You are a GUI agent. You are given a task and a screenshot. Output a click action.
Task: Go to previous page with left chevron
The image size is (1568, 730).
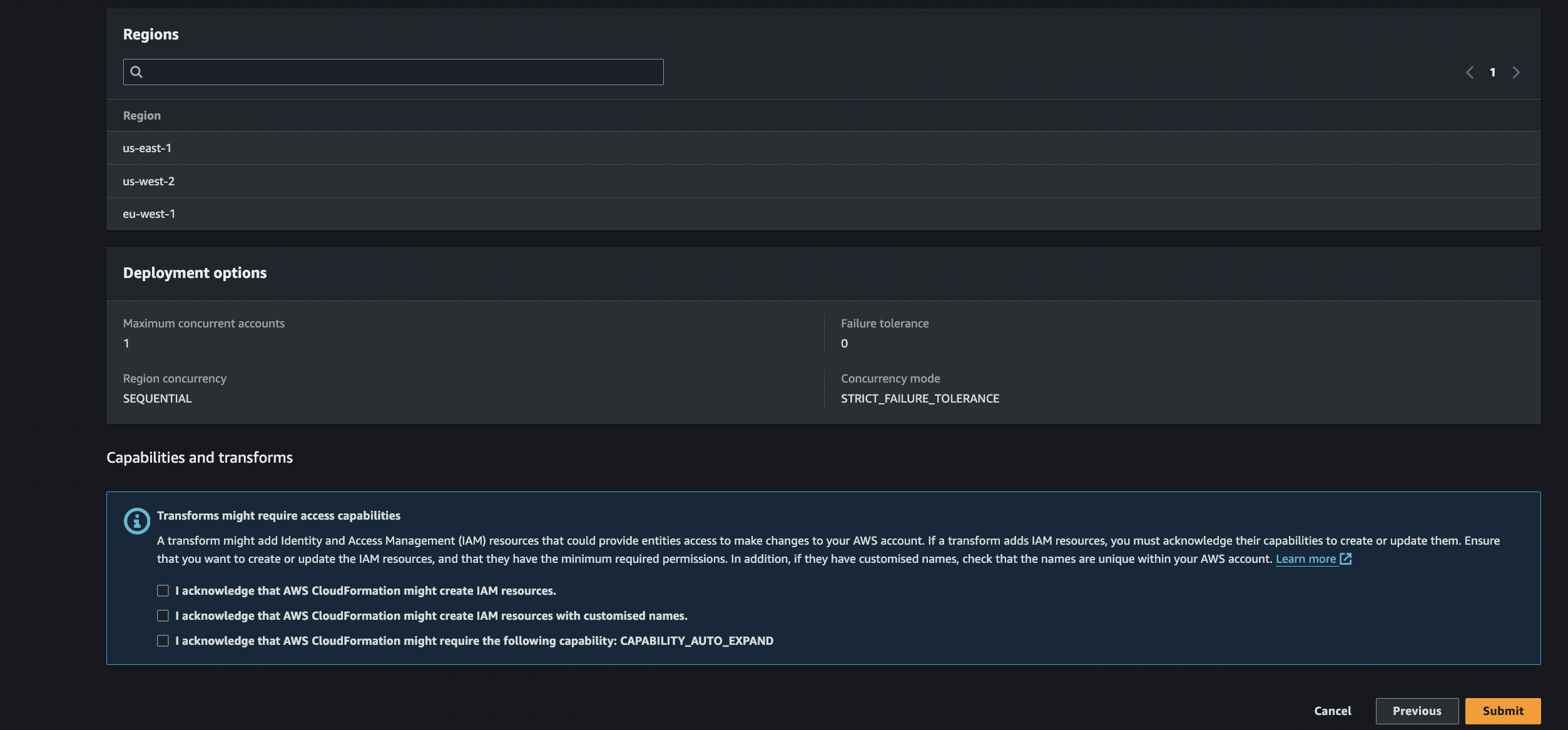1469,73
